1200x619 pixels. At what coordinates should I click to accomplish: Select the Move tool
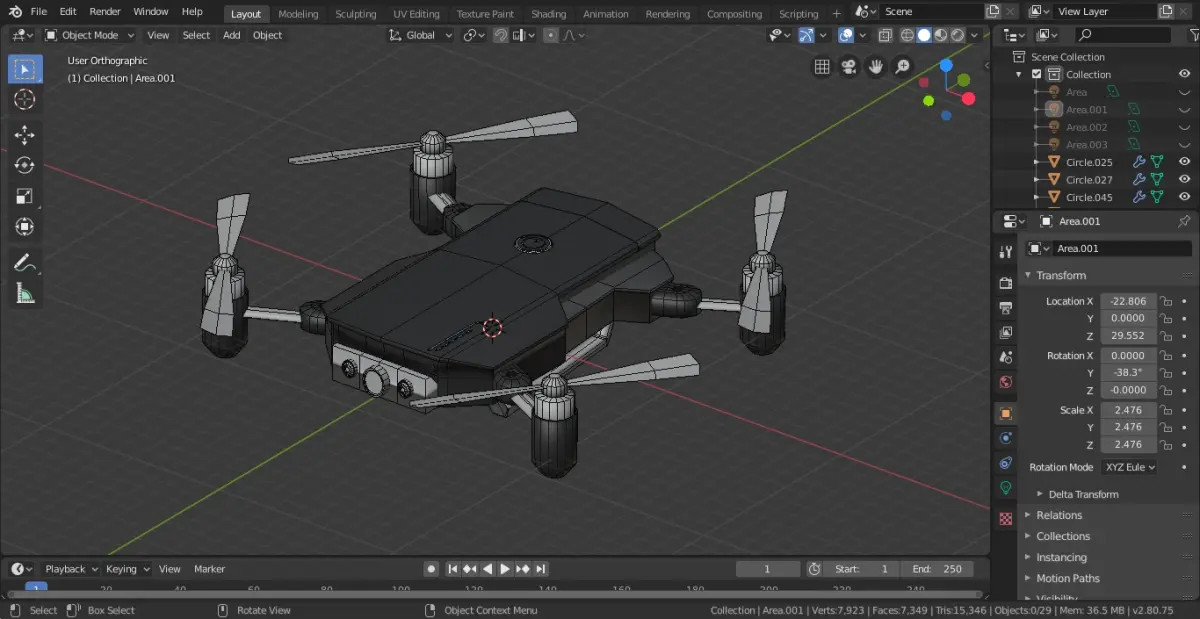(x=25, y=135)
